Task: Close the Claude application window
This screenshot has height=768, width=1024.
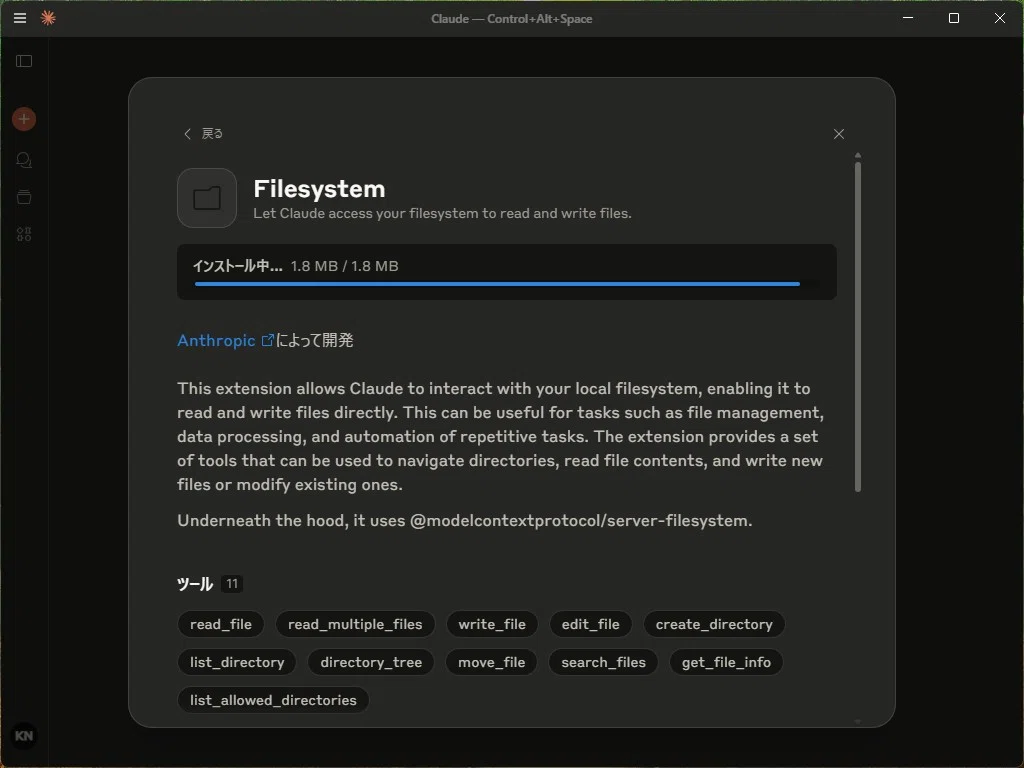Action: [x=999, y=18]
